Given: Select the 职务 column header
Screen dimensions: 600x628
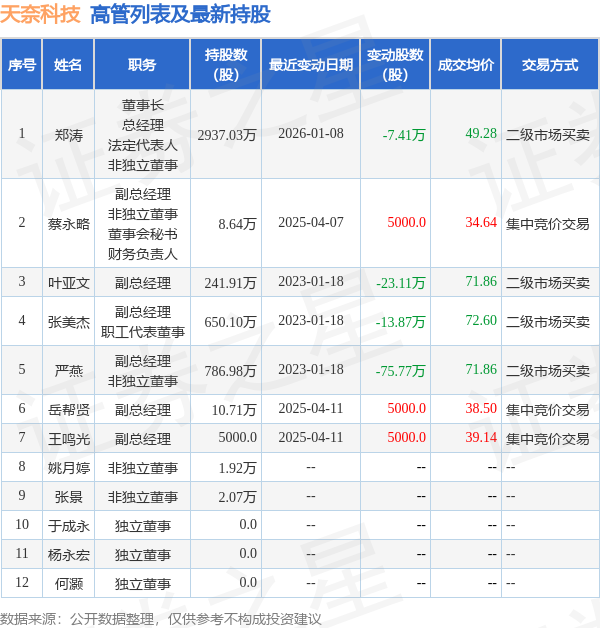Looking at the screenshot, I should (x=142, y=64).
